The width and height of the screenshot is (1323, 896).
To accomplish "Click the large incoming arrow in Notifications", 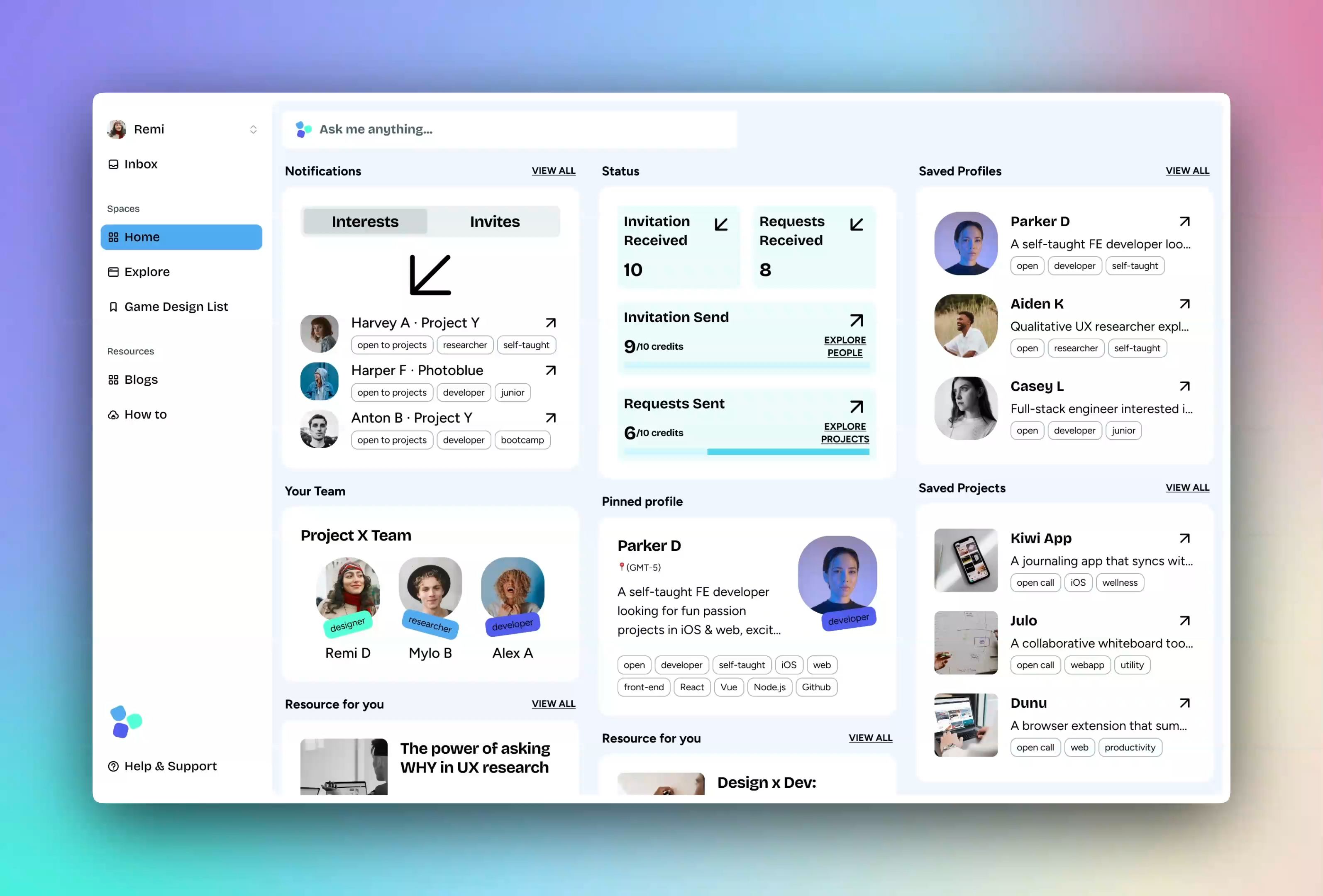I will coord(430,275).
